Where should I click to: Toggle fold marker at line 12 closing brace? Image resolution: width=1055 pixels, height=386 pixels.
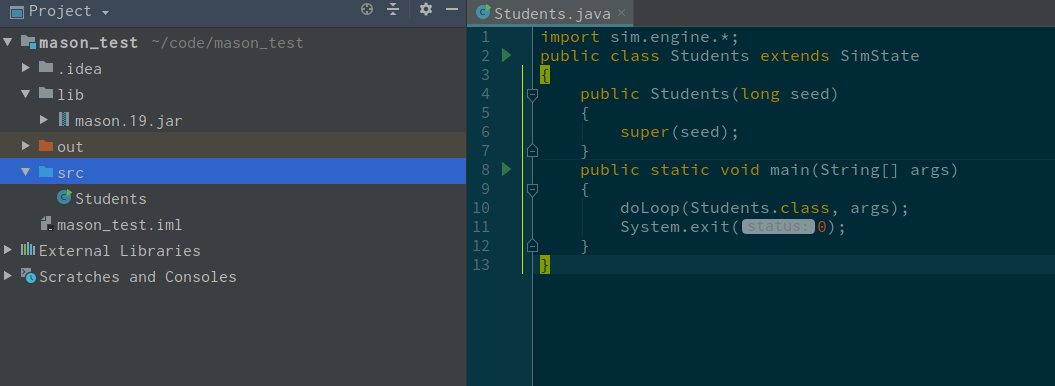[532, 245]
